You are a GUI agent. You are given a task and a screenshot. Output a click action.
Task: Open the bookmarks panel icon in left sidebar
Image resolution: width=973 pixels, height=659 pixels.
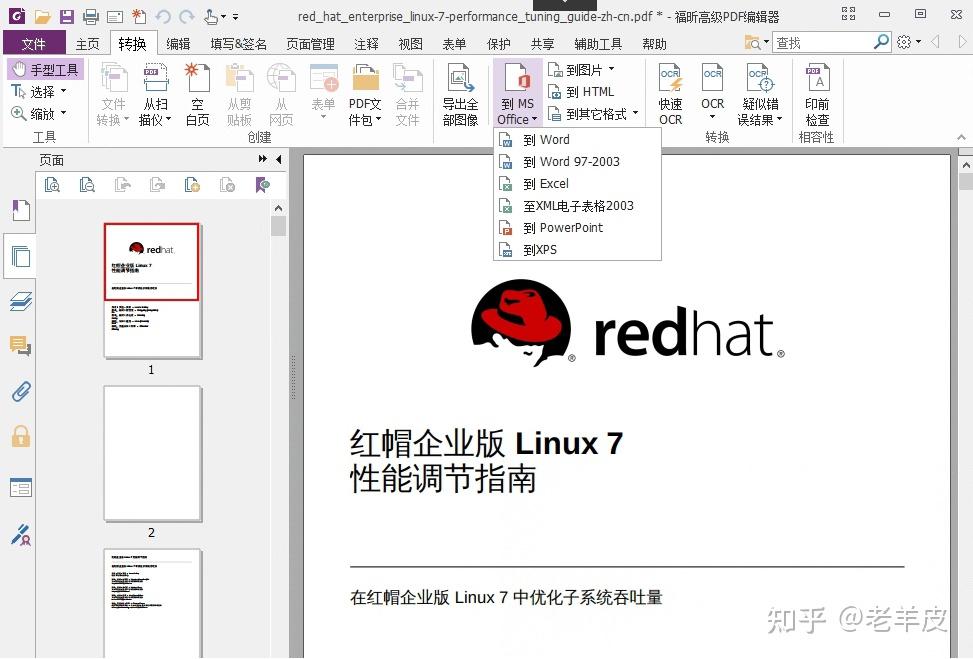coord(20,211)
